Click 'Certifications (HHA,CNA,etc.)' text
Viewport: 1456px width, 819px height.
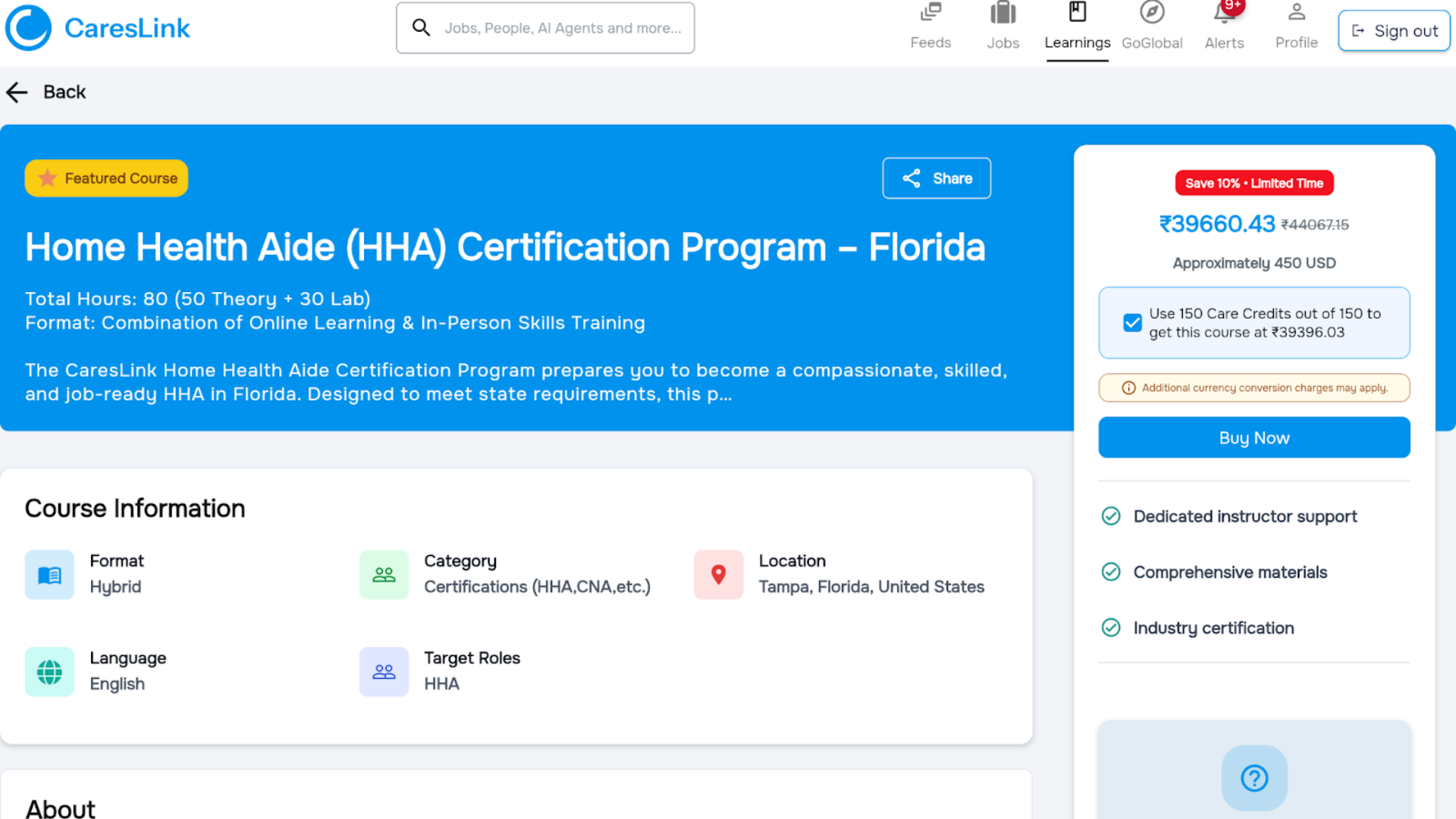[x=537, y=587]
